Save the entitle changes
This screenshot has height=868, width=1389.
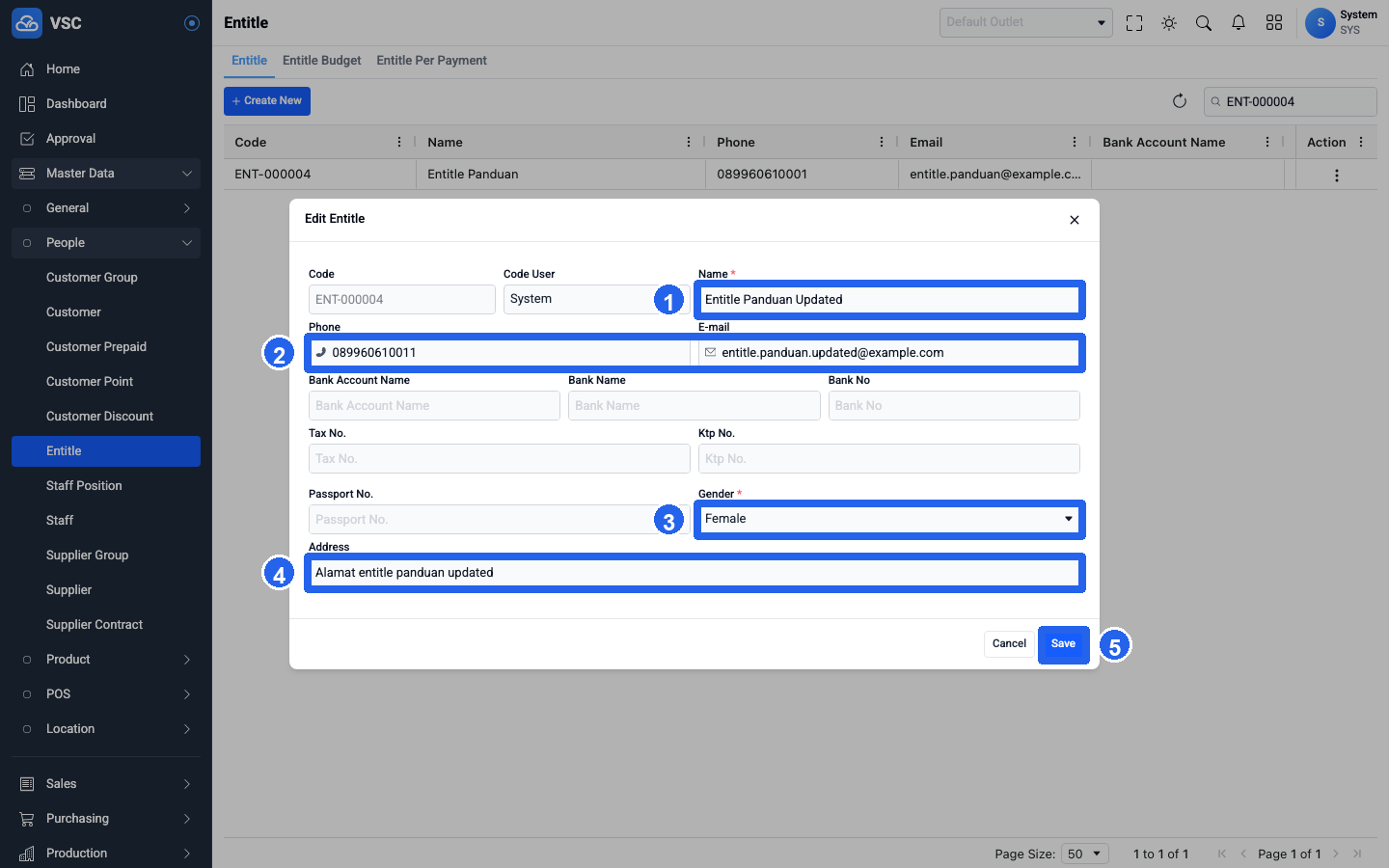(1063, 644)
